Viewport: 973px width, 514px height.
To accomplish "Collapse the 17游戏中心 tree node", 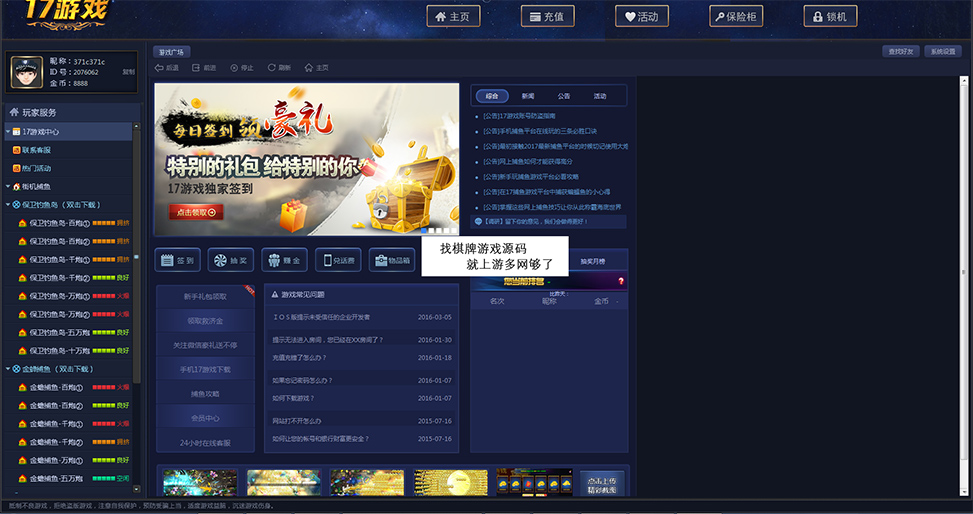I will click(8, 132).
